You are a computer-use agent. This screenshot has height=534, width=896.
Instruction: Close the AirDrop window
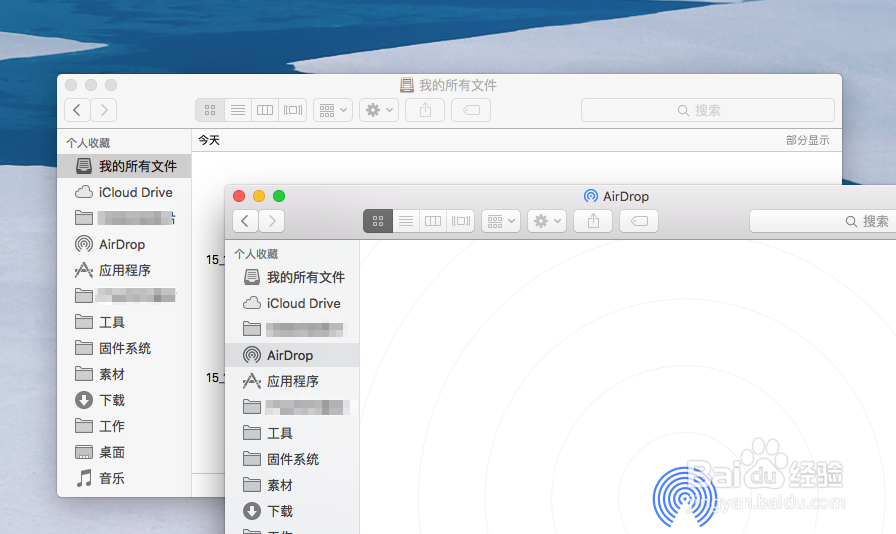coord(239,196)
